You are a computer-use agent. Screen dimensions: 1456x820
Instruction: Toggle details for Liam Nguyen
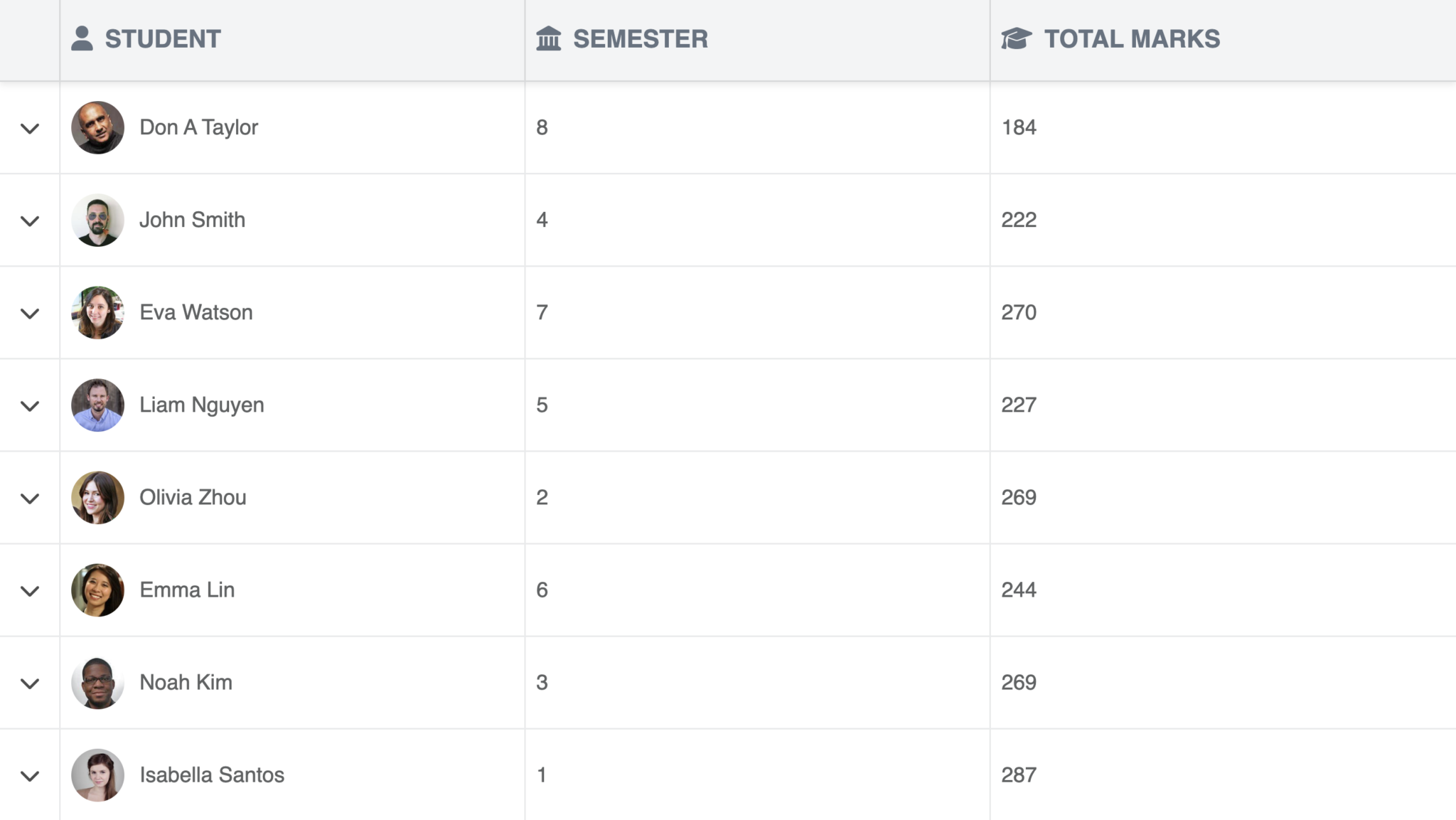point(30,405)
